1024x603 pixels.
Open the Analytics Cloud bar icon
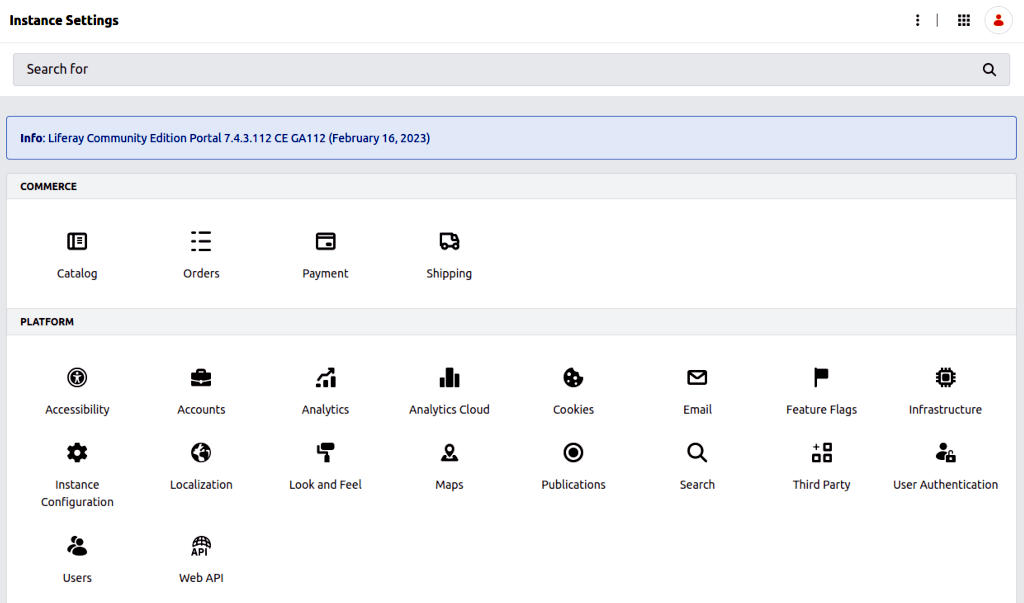tap(449, 377)
